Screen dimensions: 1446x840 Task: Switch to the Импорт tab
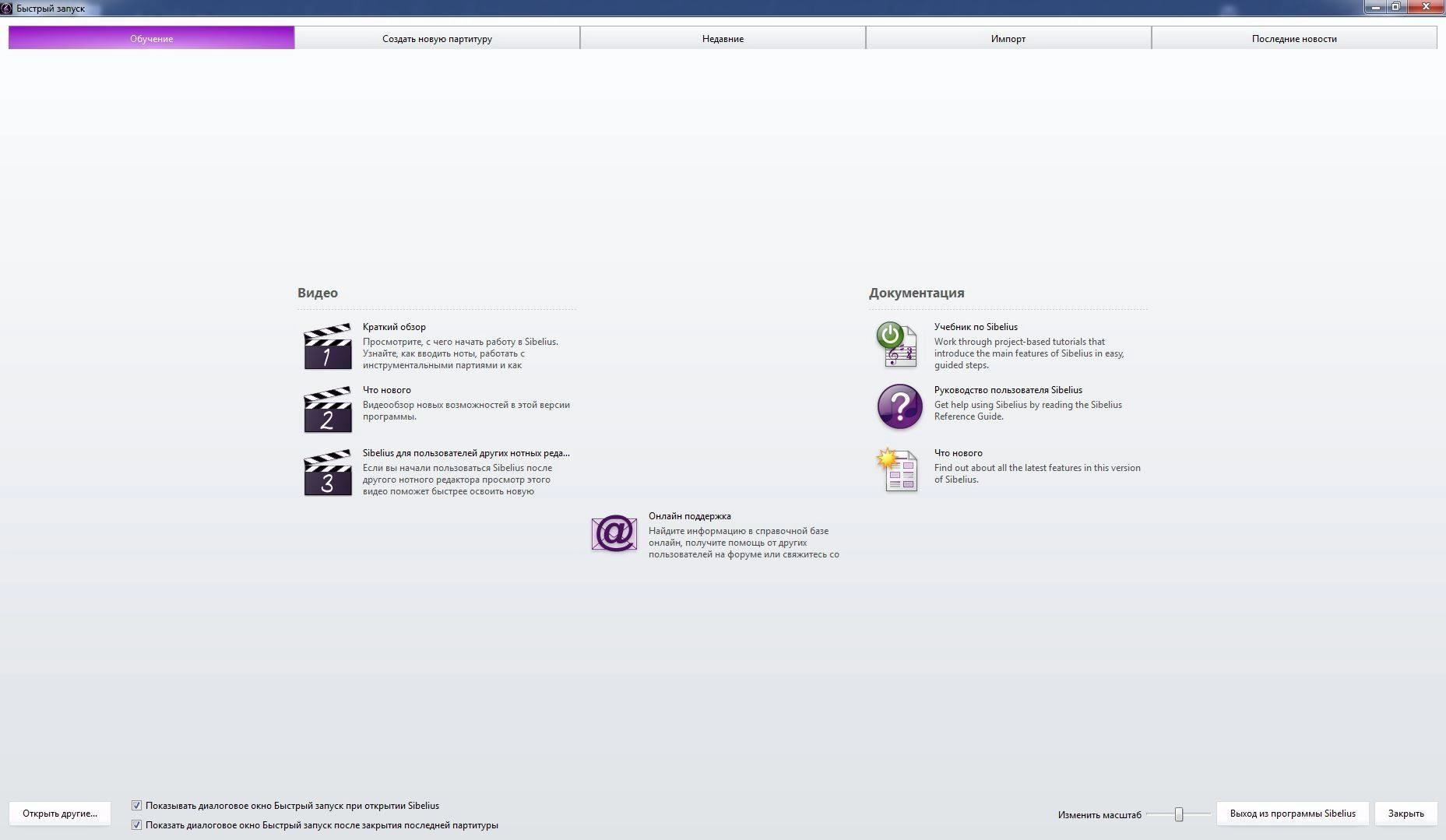tap(1008, 38)
